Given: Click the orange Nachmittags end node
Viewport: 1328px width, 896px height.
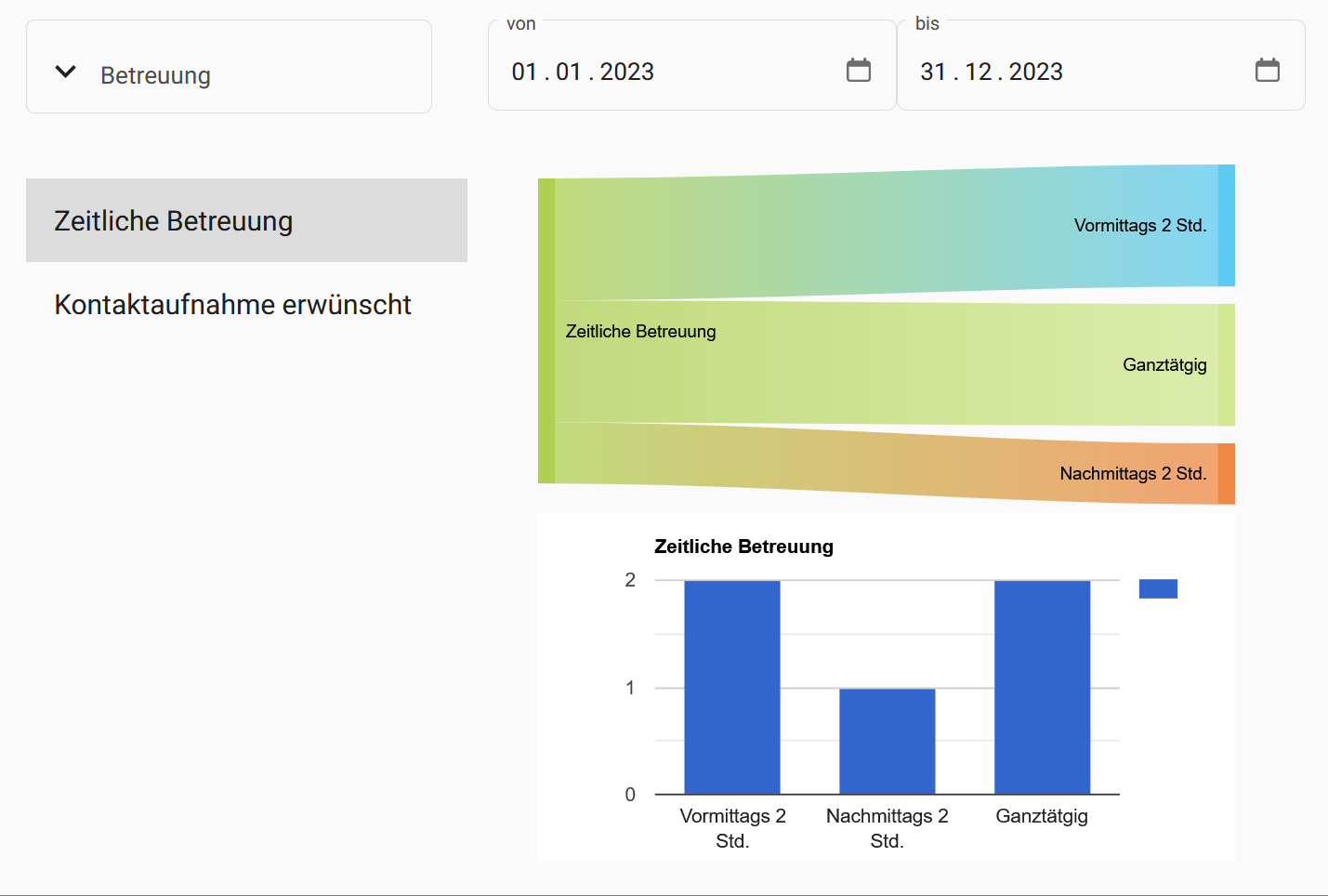Looking at the screenshot, I should point(1226,474).
